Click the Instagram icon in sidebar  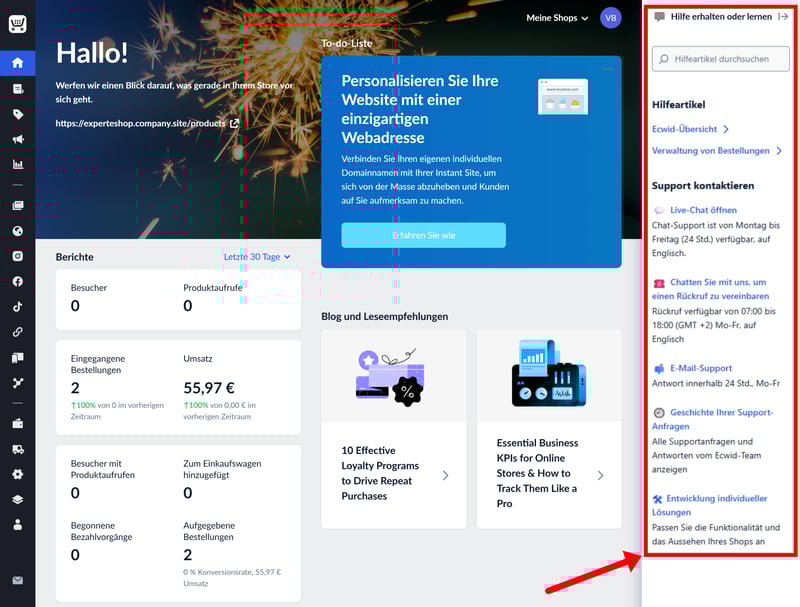17,256
